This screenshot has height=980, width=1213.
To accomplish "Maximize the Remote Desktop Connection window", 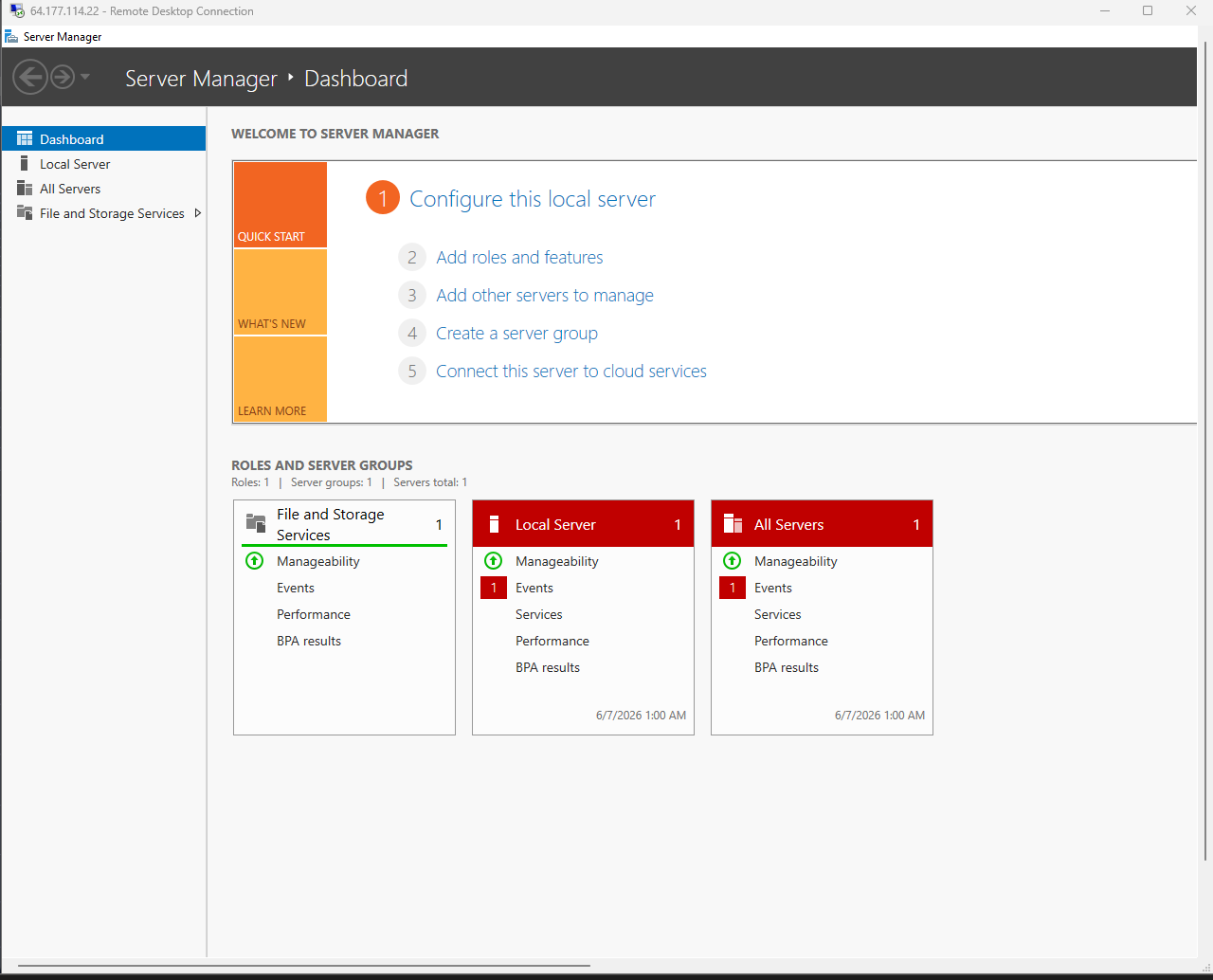I will [1148, 11].
